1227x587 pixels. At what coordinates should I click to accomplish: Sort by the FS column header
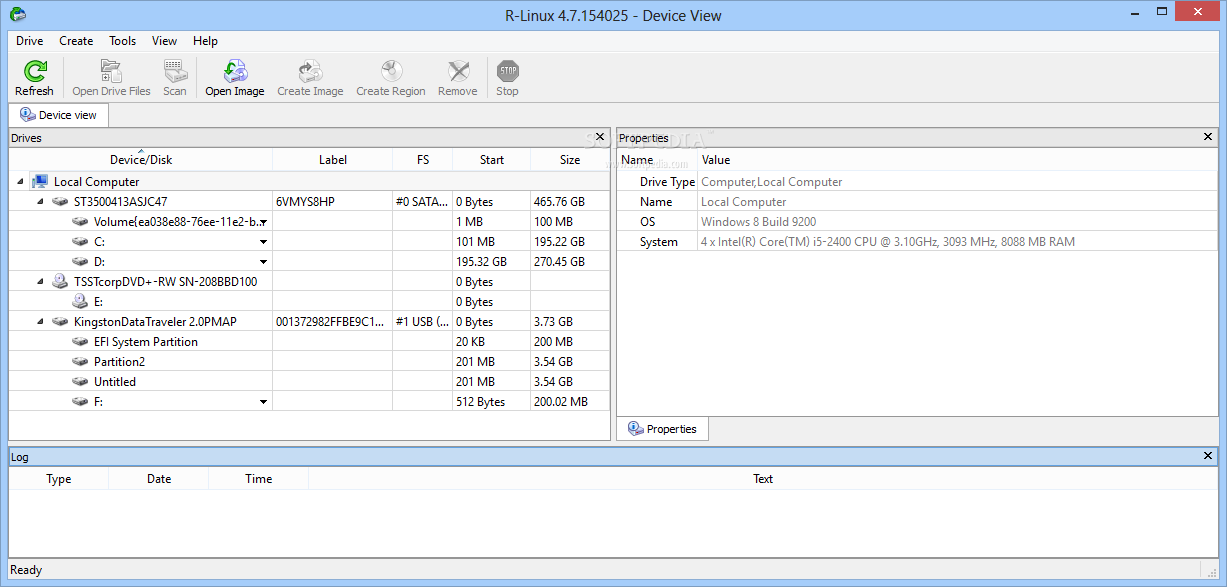[x=423, y=159]
